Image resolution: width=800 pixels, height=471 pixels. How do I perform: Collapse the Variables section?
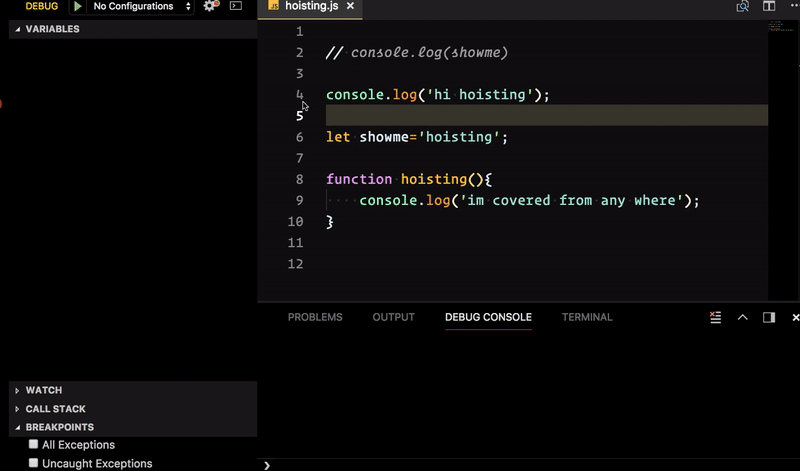coord(52,29)
